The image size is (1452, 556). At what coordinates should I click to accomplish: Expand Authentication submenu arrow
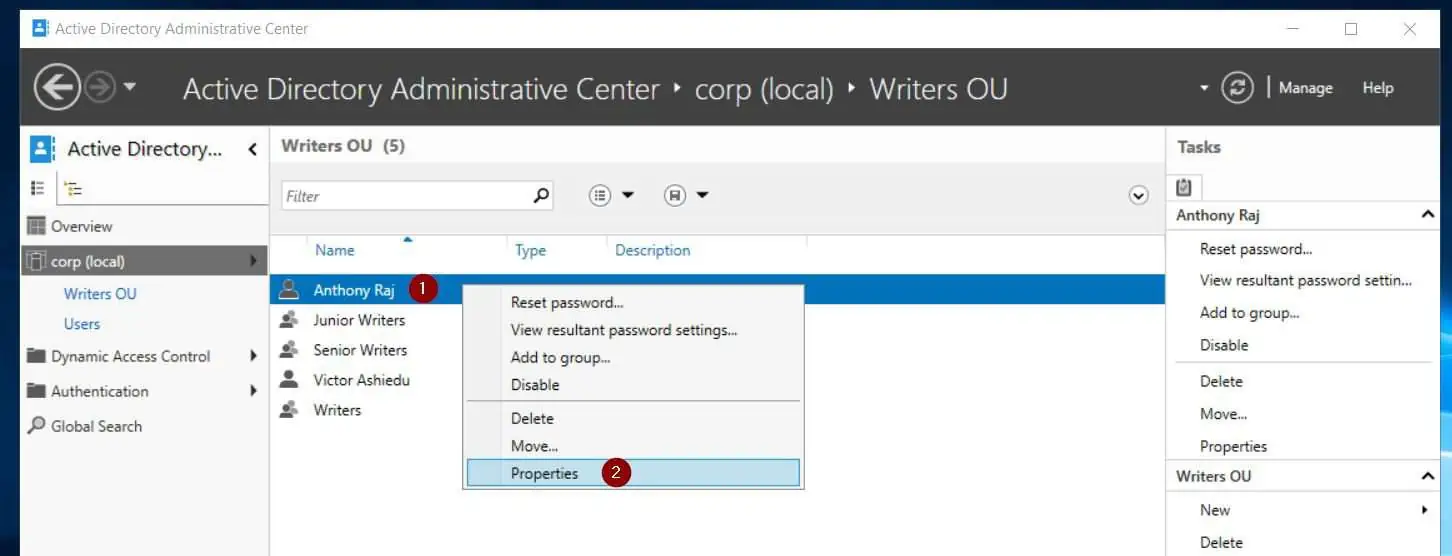254,391
